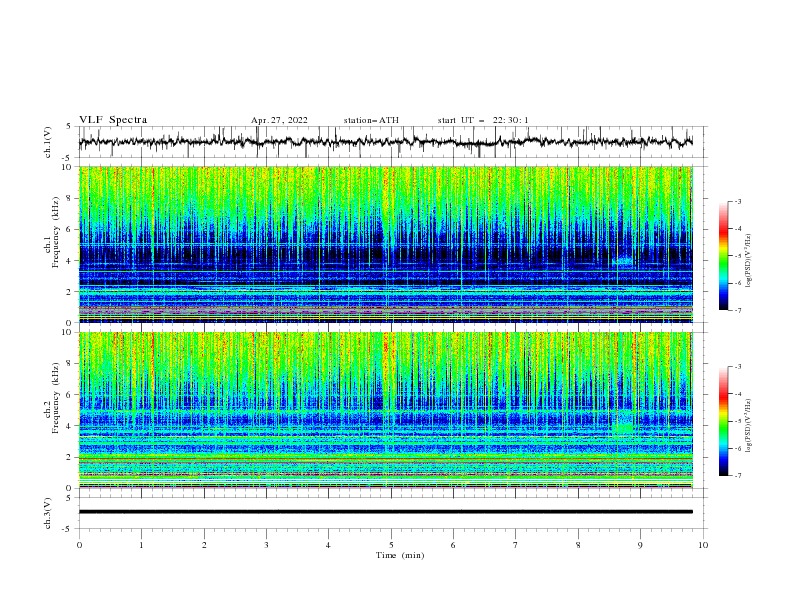Click the '4' tick on time axis

click(328, 545)
